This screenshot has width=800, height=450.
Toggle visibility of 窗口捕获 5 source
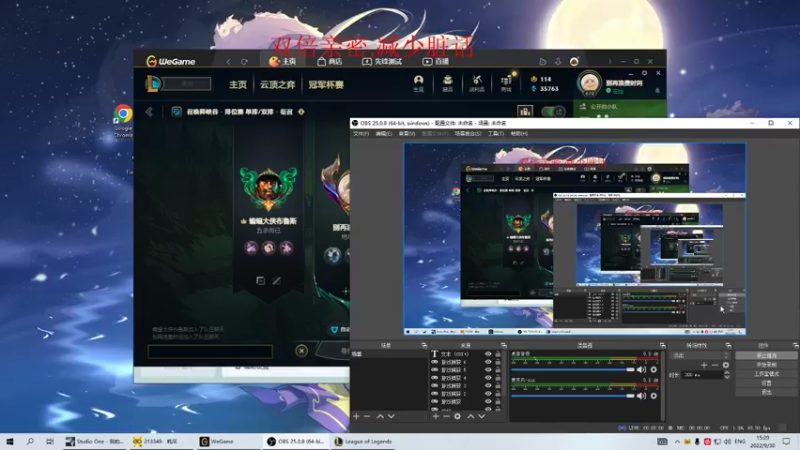[x=488, y=370]
